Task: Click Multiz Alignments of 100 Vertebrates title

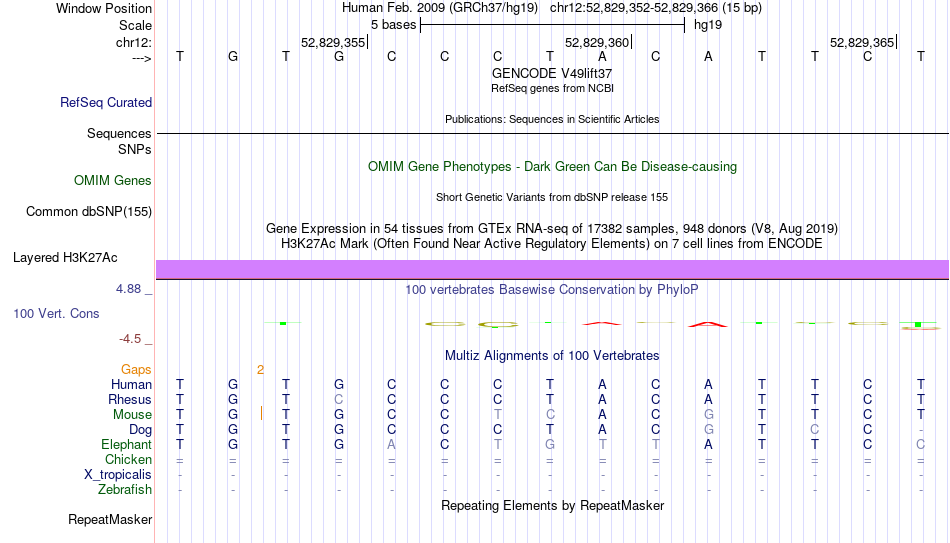Action: 552,356
